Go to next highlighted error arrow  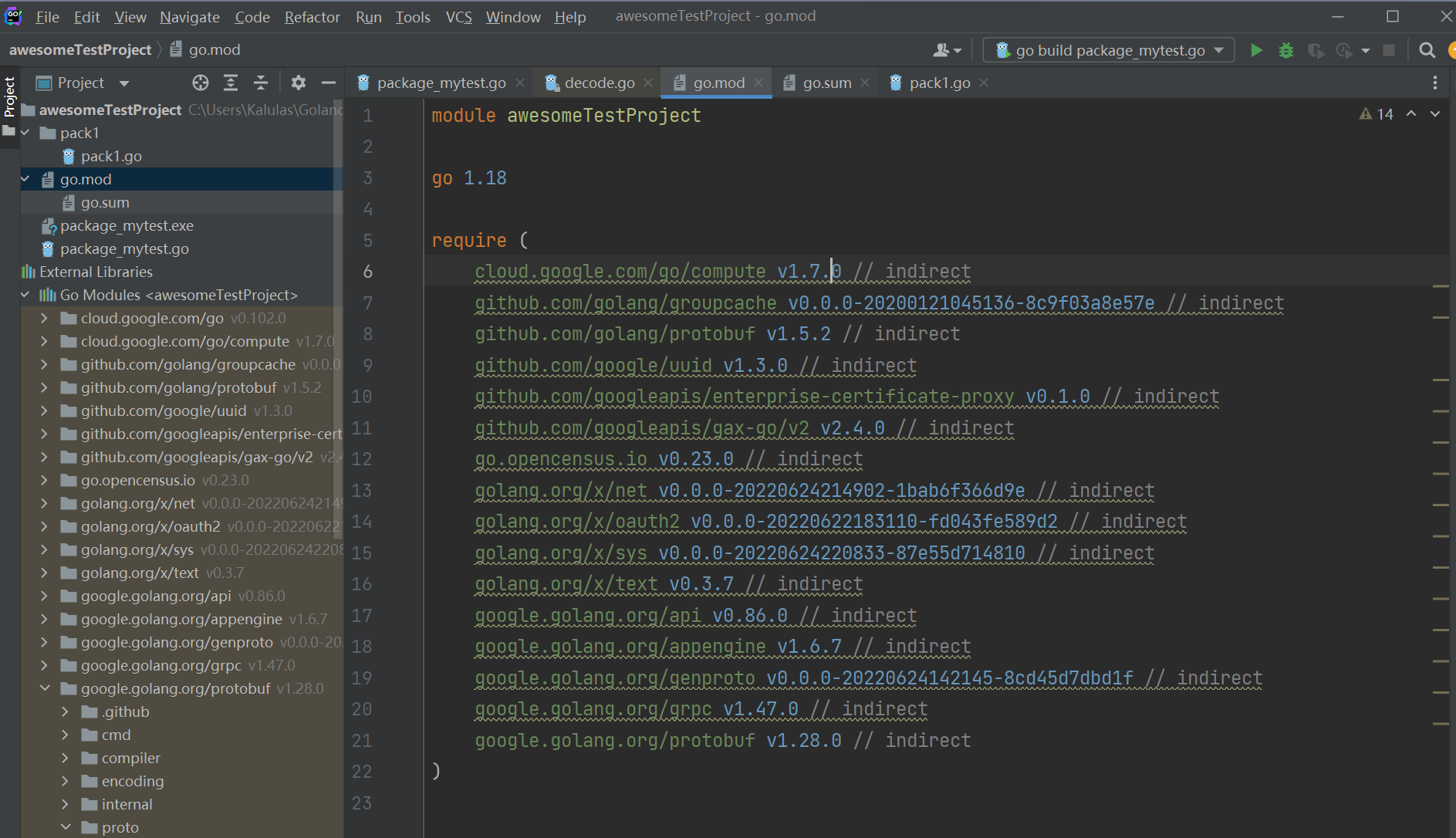tap(1435, 113)
